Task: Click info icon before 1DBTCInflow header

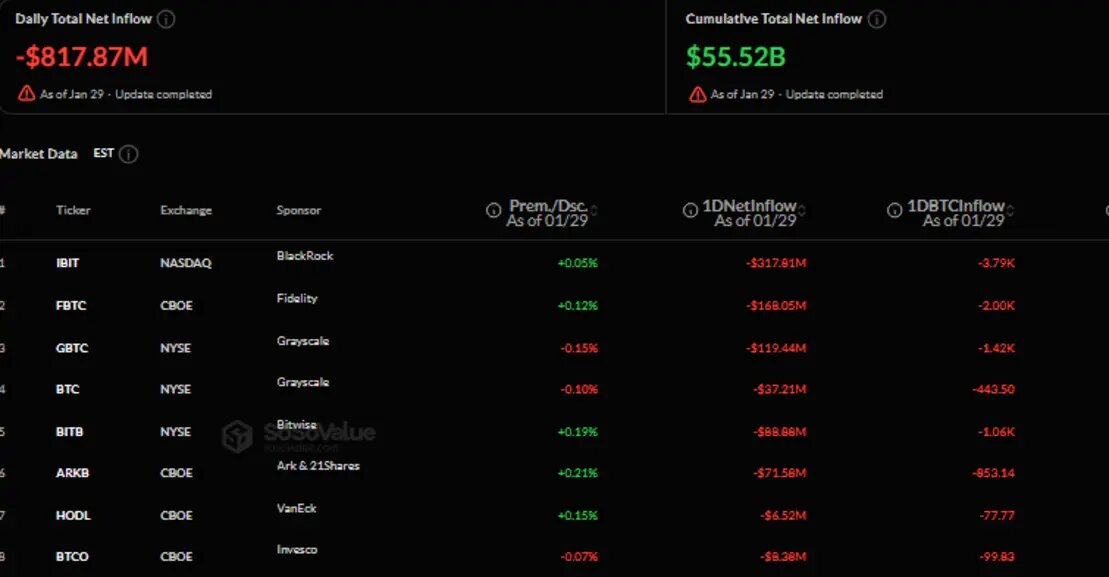Action: pyautogui.click(x=895, y=210)
